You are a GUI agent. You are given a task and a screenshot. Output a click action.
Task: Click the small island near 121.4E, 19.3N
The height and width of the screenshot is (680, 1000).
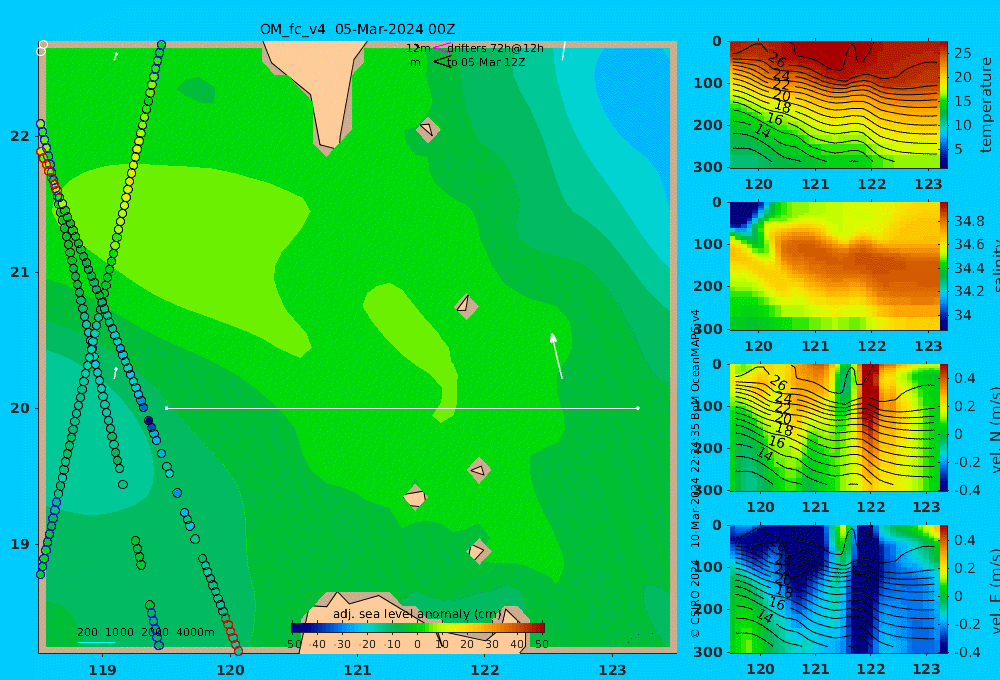tap(415, 497)
